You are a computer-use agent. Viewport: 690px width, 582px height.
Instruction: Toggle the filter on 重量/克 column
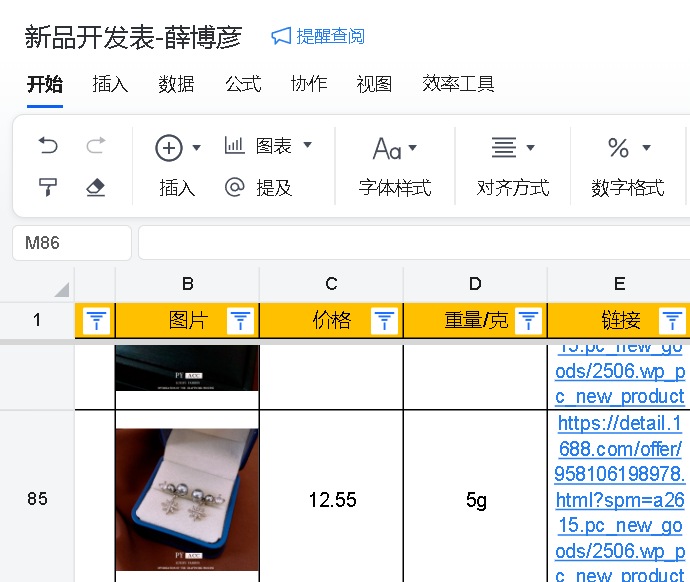coord(528,321)
